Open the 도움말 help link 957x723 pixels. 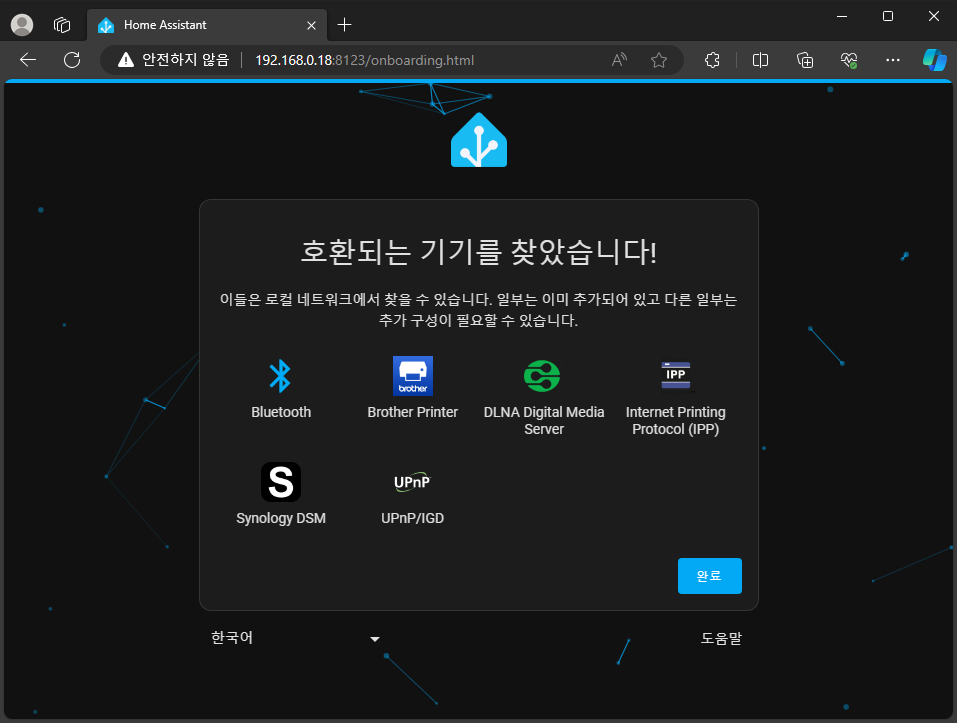(721, 638)
